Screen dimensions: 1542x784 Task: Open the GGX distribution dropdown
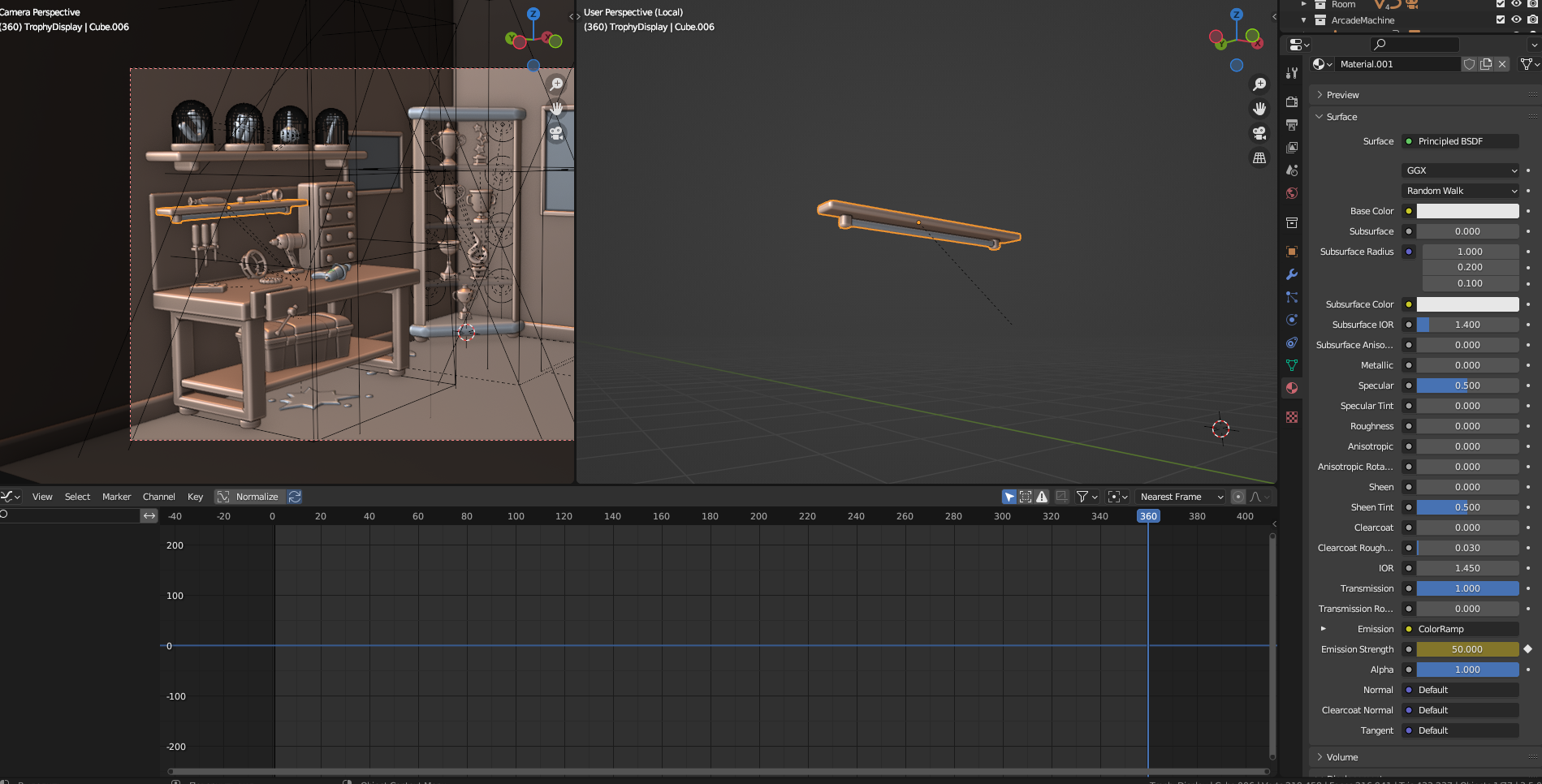[1460, 170]
